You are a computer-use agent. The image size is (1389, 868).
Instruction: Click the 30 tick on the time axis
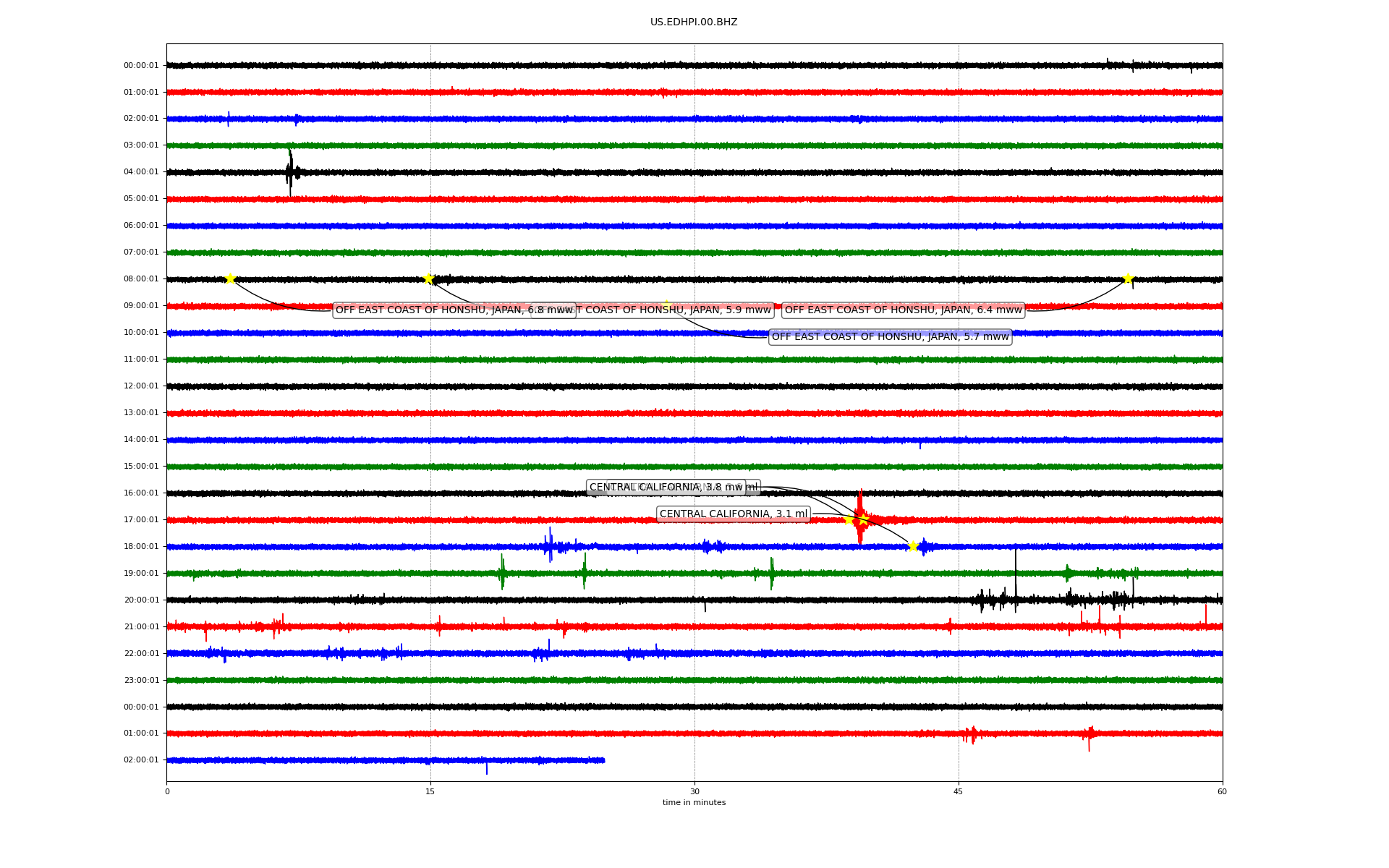[x=694, y=791]
